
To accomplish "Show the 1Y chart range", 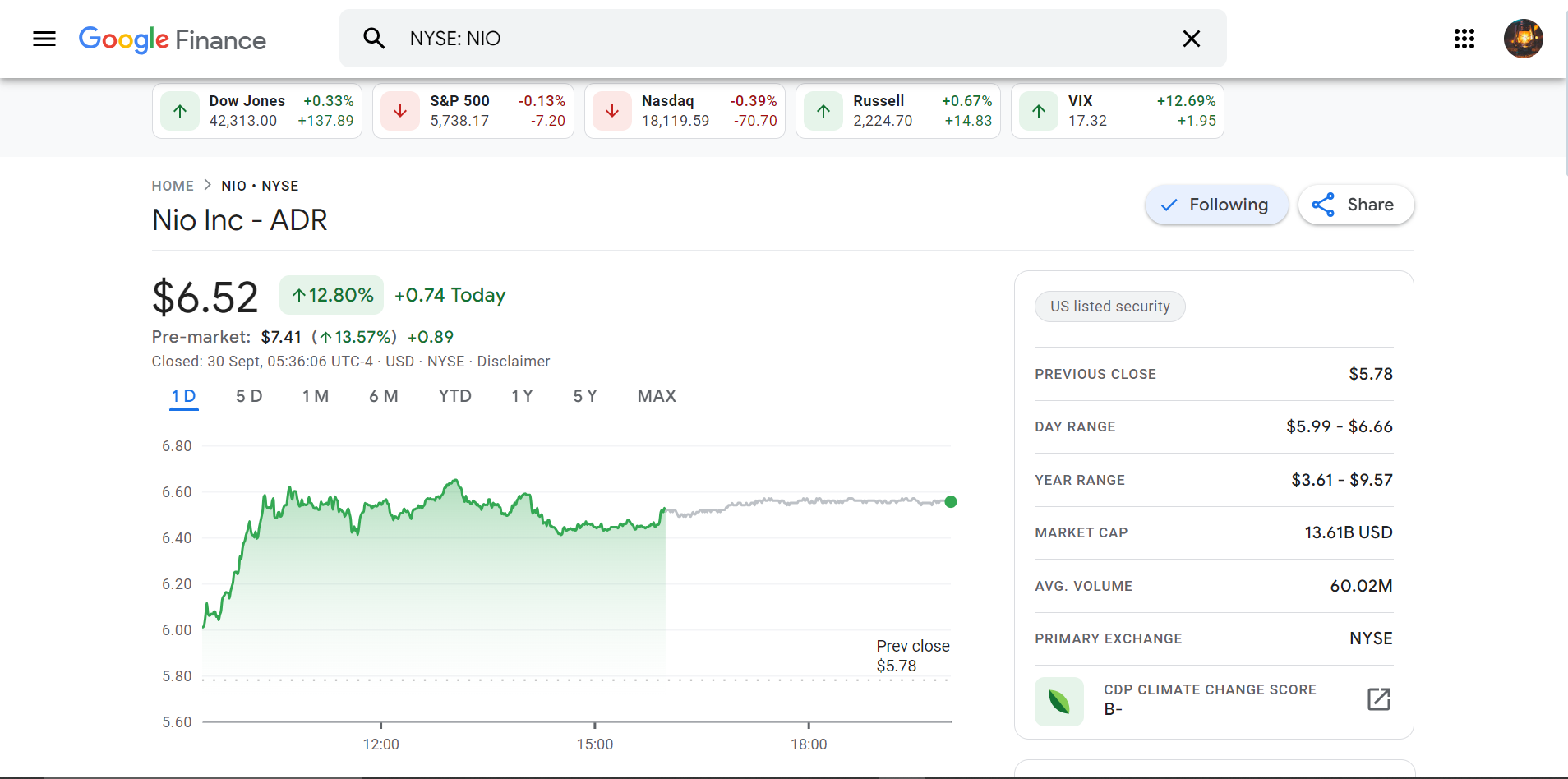I will [x=523, y=396].
